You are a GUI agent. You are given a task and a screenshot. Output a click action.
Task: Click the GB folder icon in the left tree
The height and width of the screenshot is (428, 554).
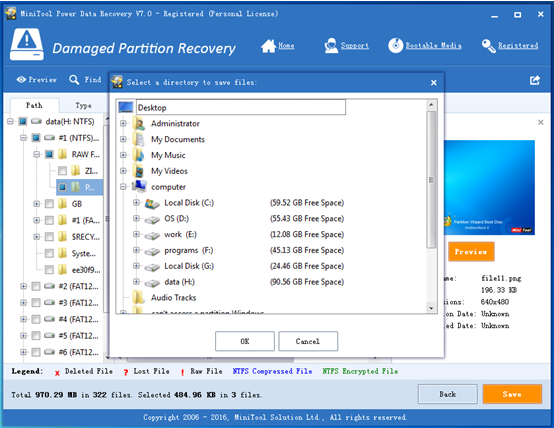[x=63, y=204]
